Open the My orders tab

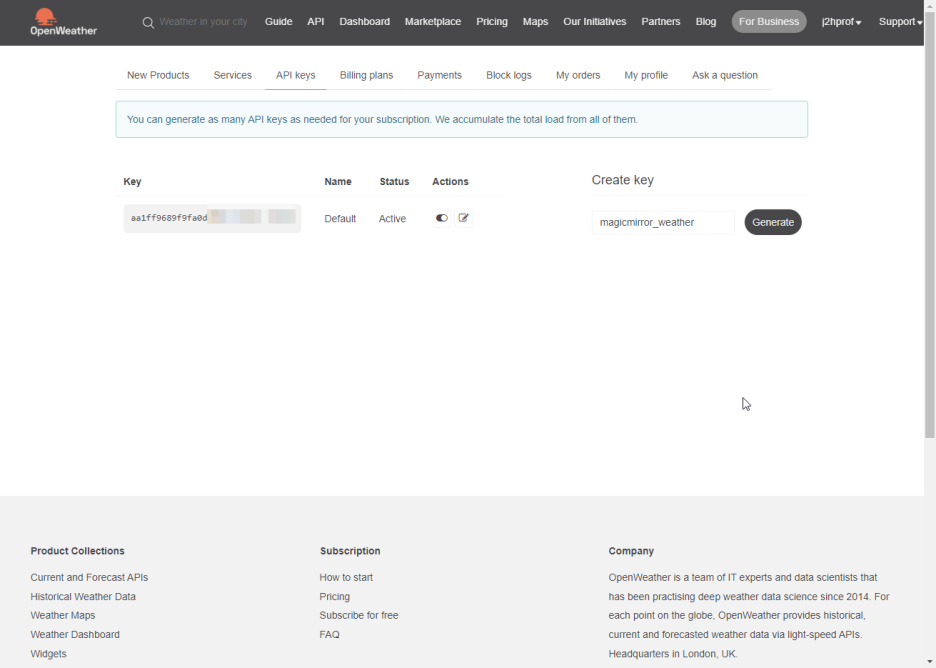click(578, 75)
